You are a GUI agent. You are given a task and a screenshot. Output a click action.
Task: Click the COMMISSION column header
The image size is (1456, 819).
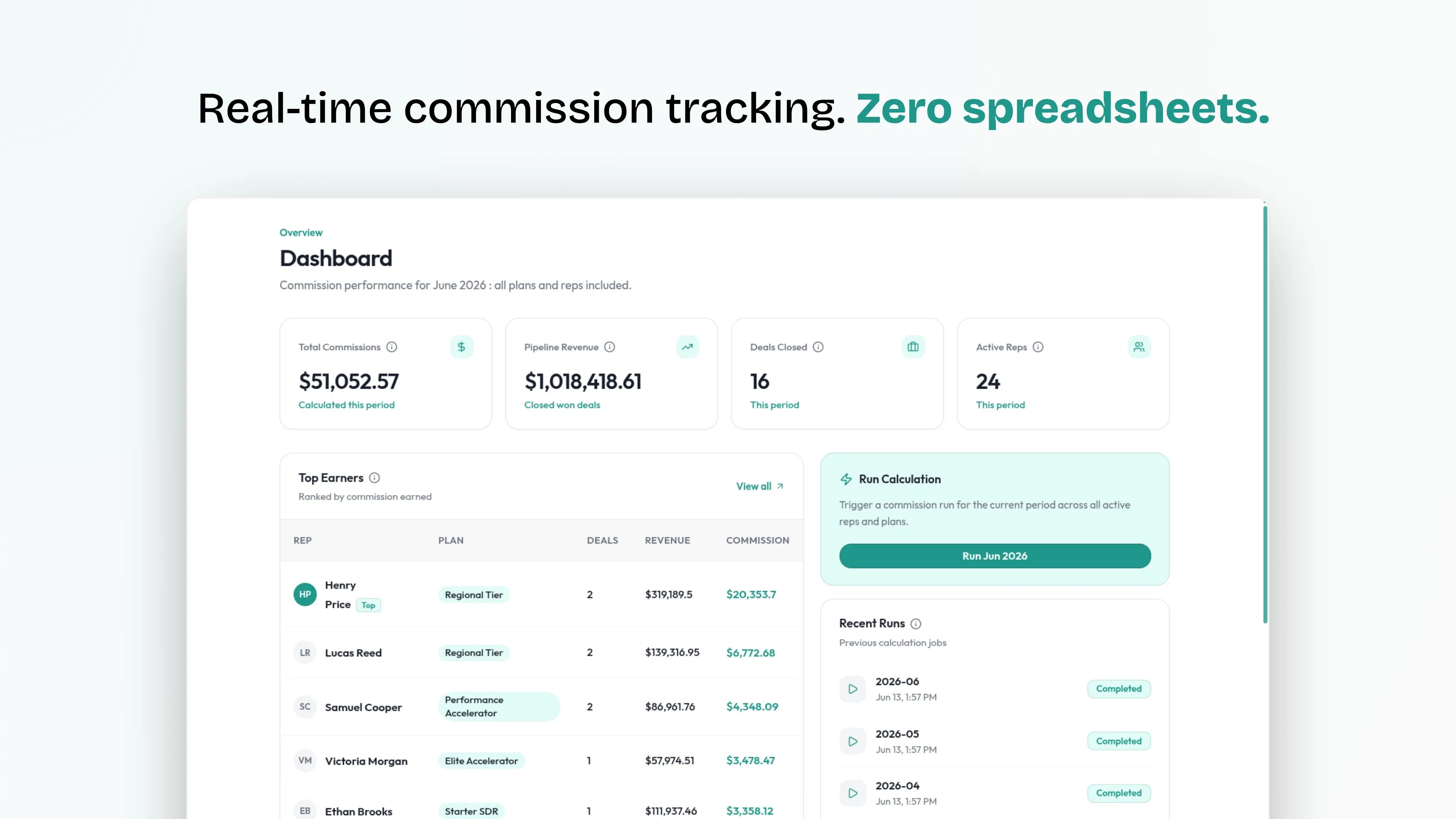(757, 541)
